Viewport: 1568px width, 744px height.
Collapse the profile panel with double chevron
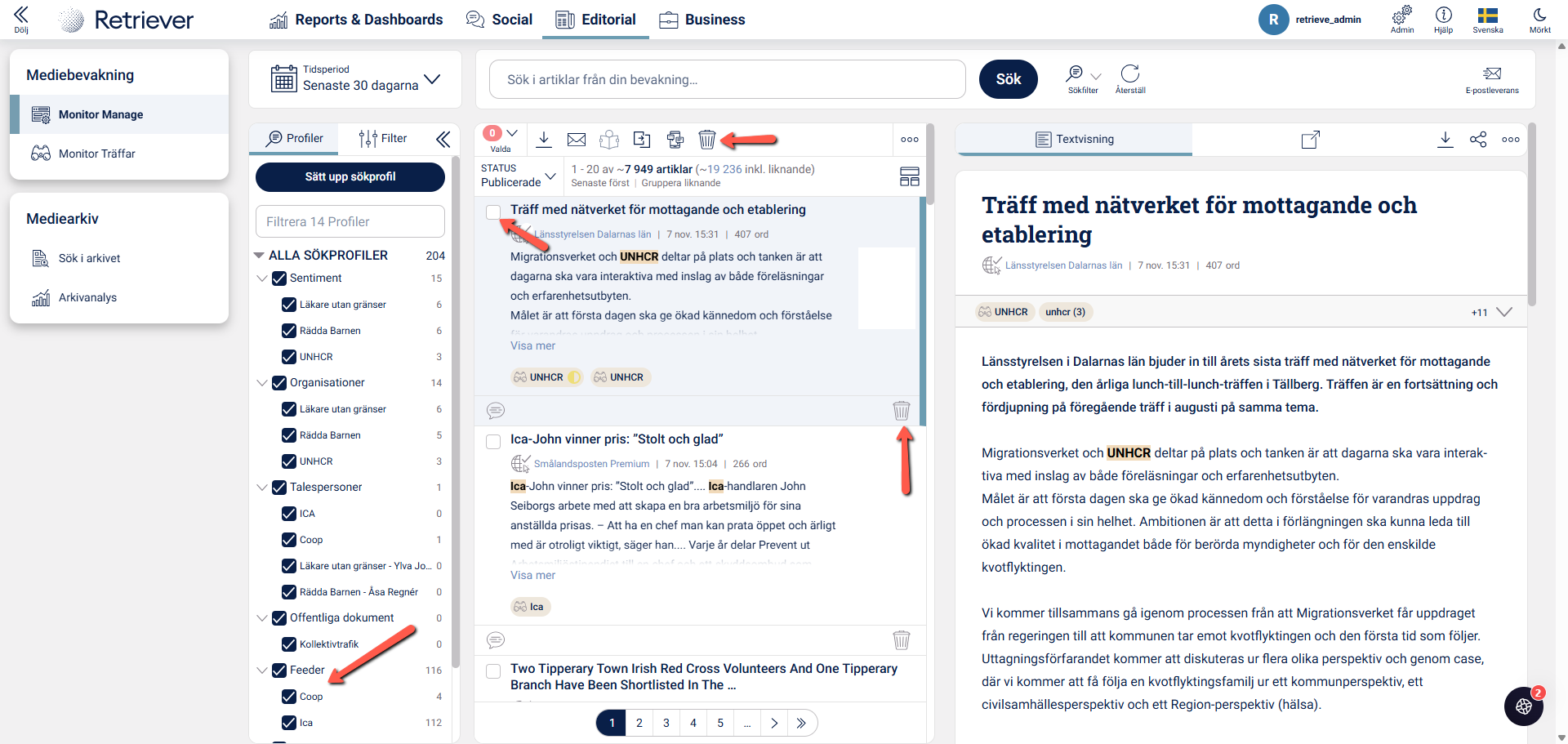443,140
